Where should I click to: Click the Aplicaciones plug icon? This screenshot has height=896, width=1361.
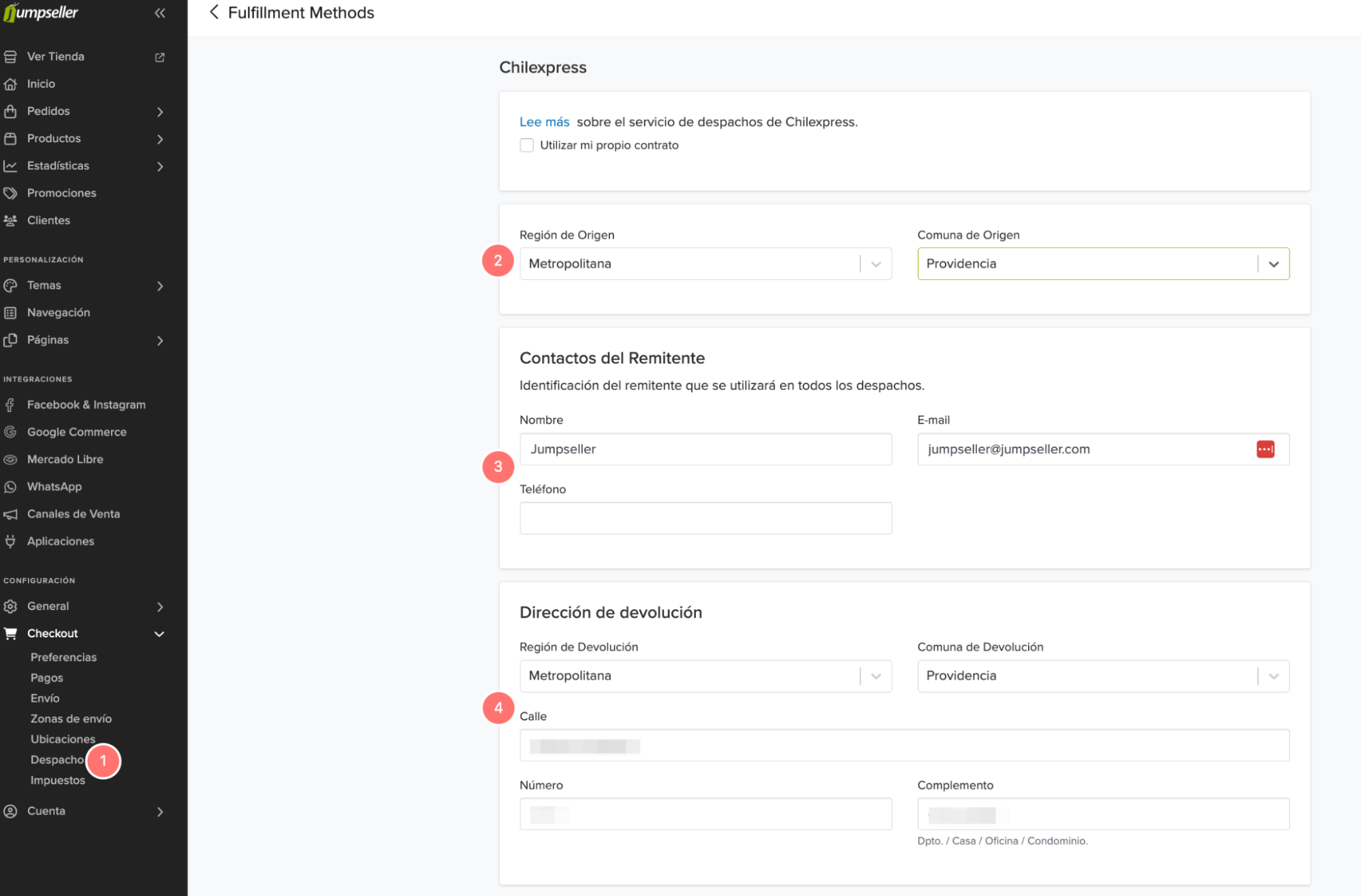click(10, 541)
